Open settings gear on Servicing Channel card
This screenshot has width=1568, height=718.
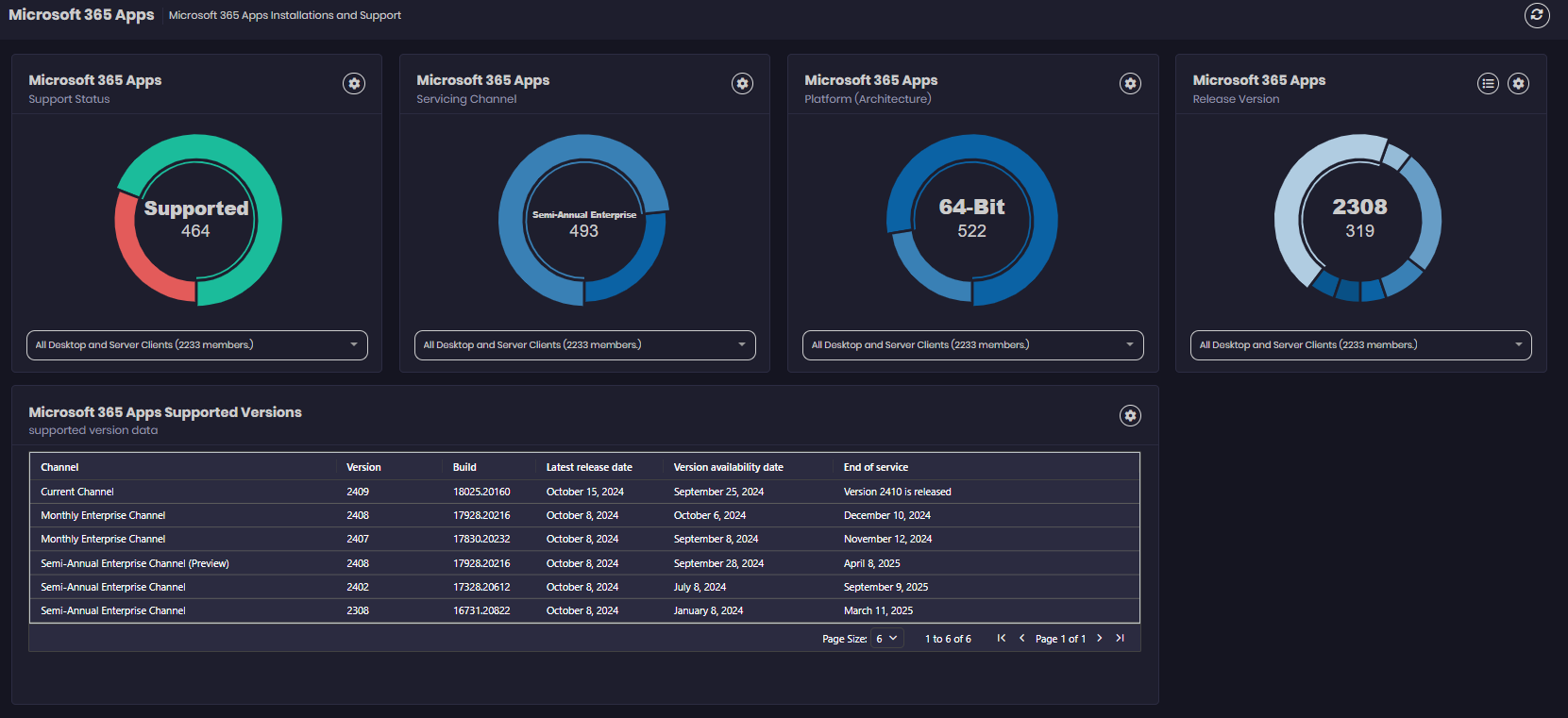point(743,83)
